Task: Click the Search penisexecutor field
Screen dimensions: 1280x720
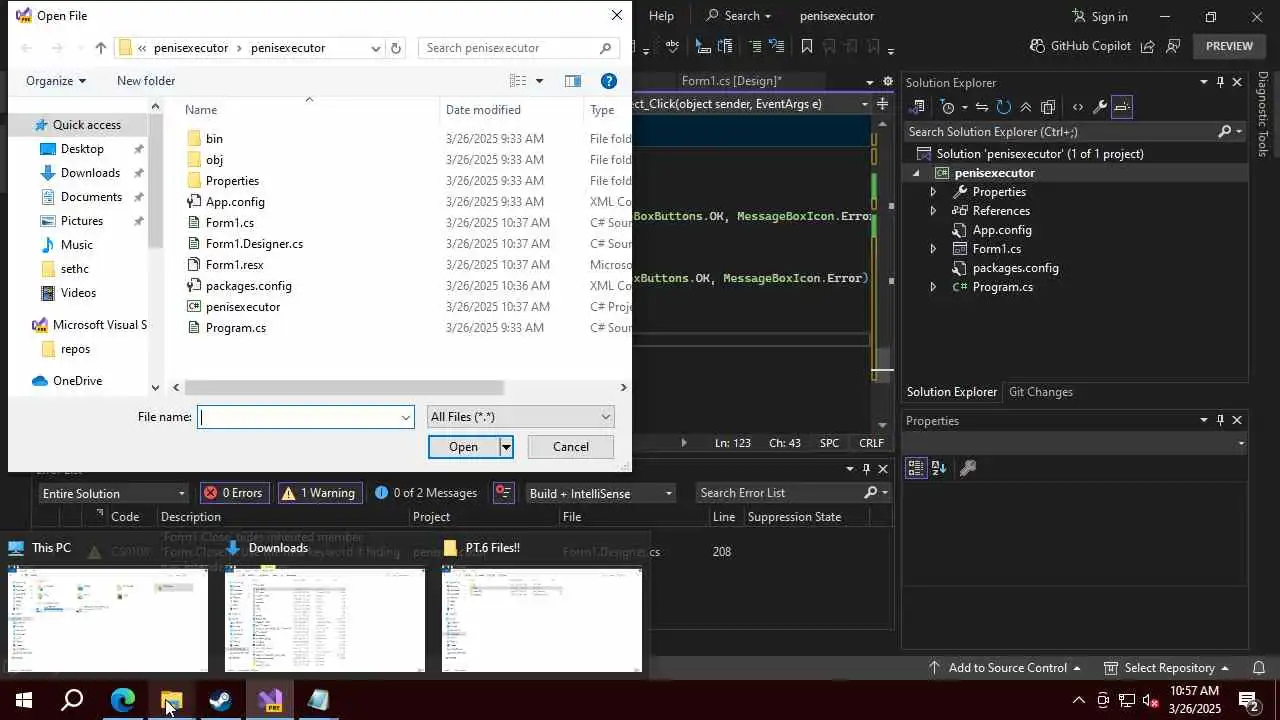Action: [x=518, y=48]
